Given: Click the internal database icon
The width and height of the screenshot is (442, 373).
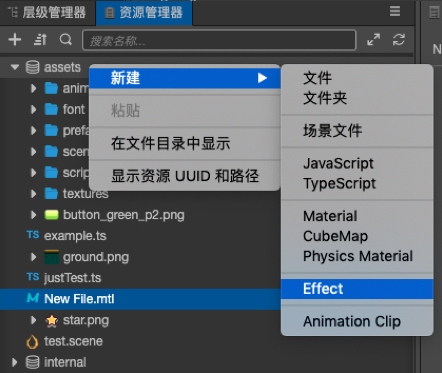Looking at the screenshot, I should [32, 362].
